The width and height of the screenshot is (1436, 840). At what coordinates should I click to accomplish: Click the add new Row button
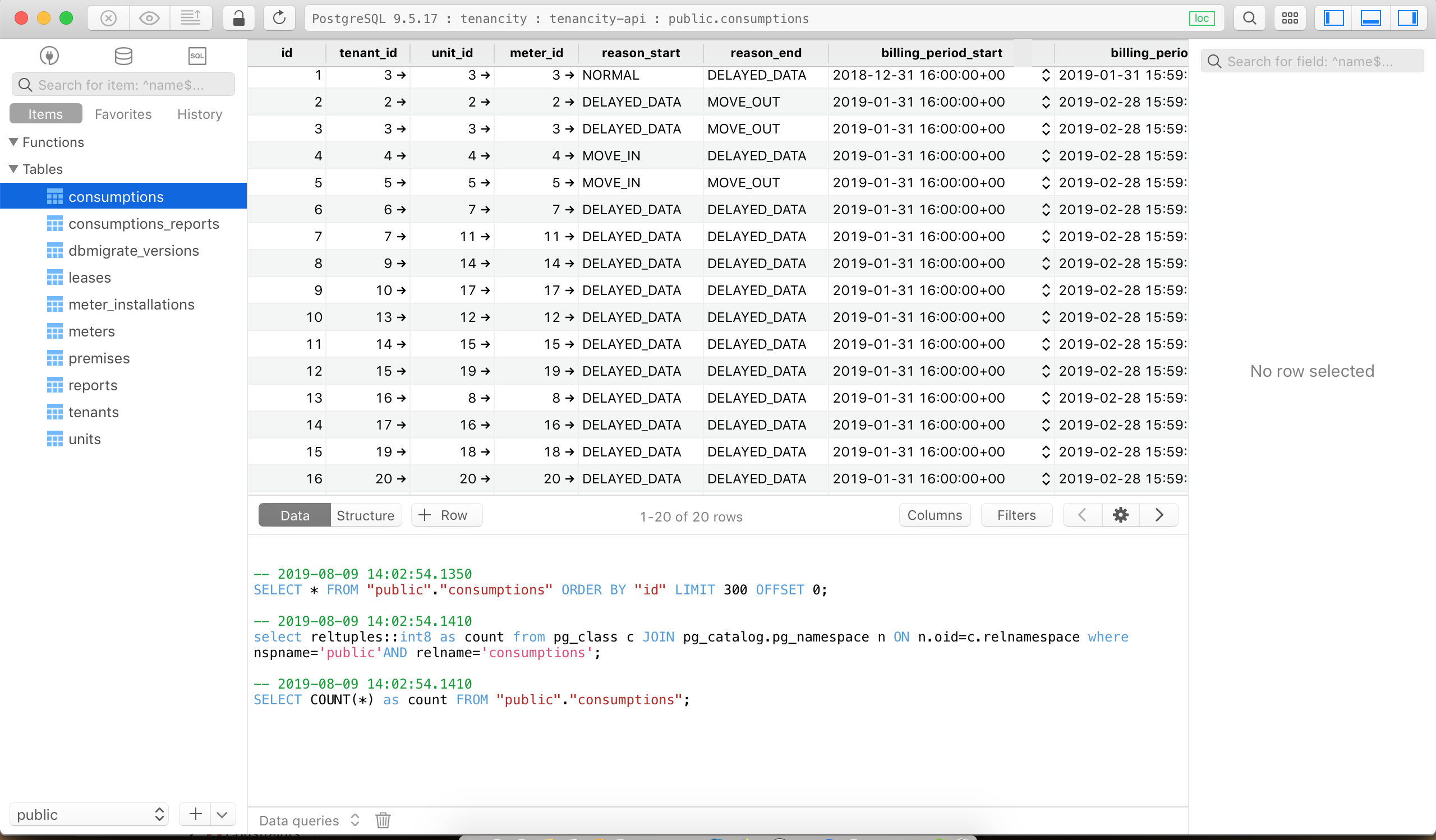point(443,515)
